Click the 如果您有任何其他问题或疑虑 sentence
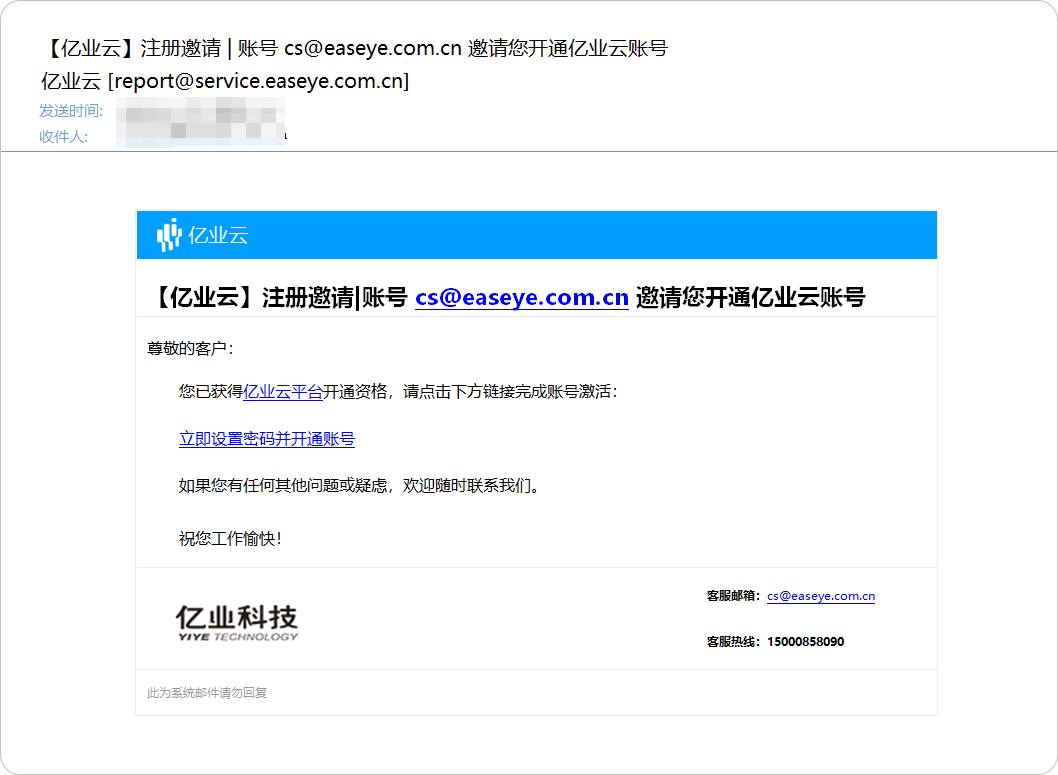The height and width of the screenshot is (775, 1058). (x=358, y=486)
